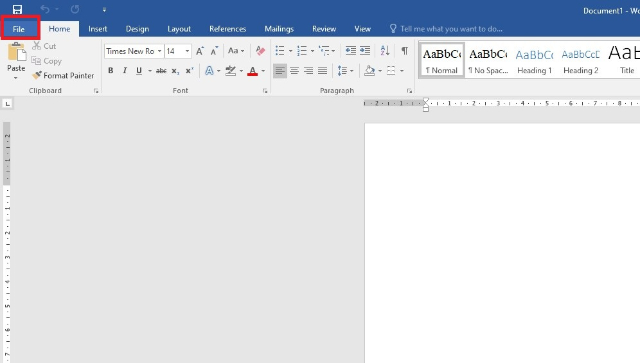Go to the References tab
The height and width of the screenshot is (363, 640).
pyautogui.click(x=227, y=29)
